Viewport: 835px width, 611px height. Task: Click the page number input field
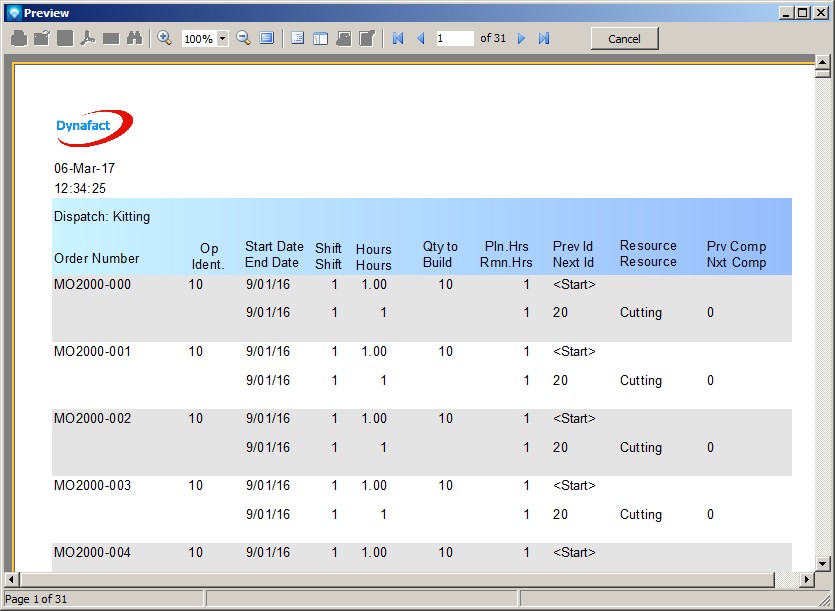[455, 38]
